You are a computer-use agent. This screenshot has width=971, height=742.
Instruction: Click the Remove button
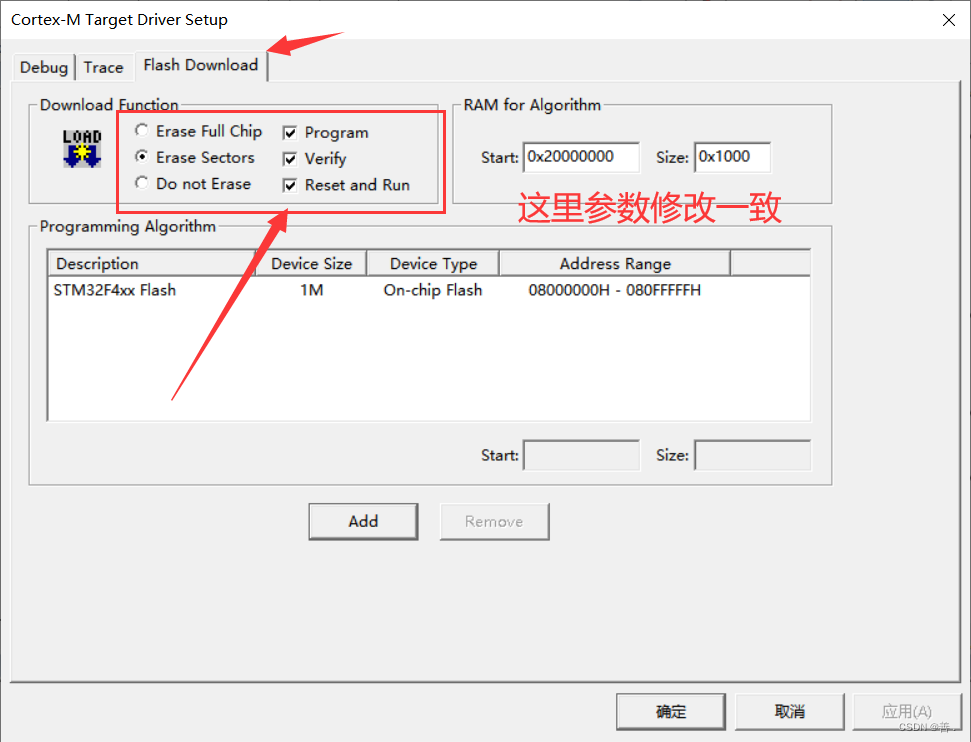[494, 521]
